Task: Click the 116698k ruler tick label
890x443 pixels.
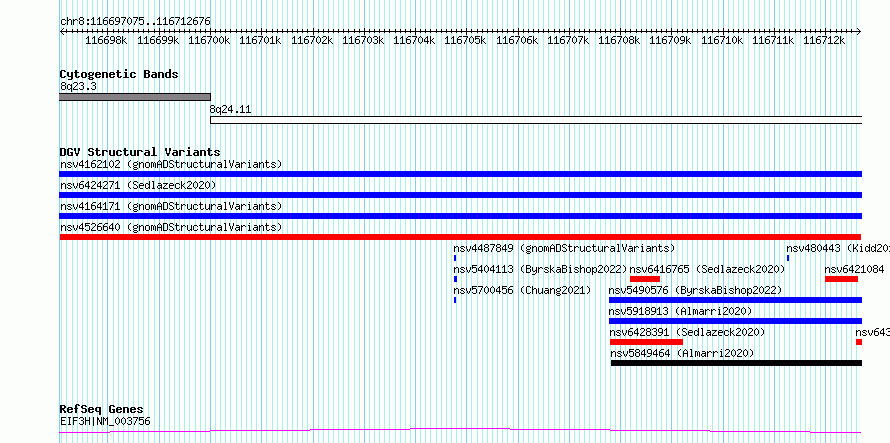Action: (x=106, y=40)
